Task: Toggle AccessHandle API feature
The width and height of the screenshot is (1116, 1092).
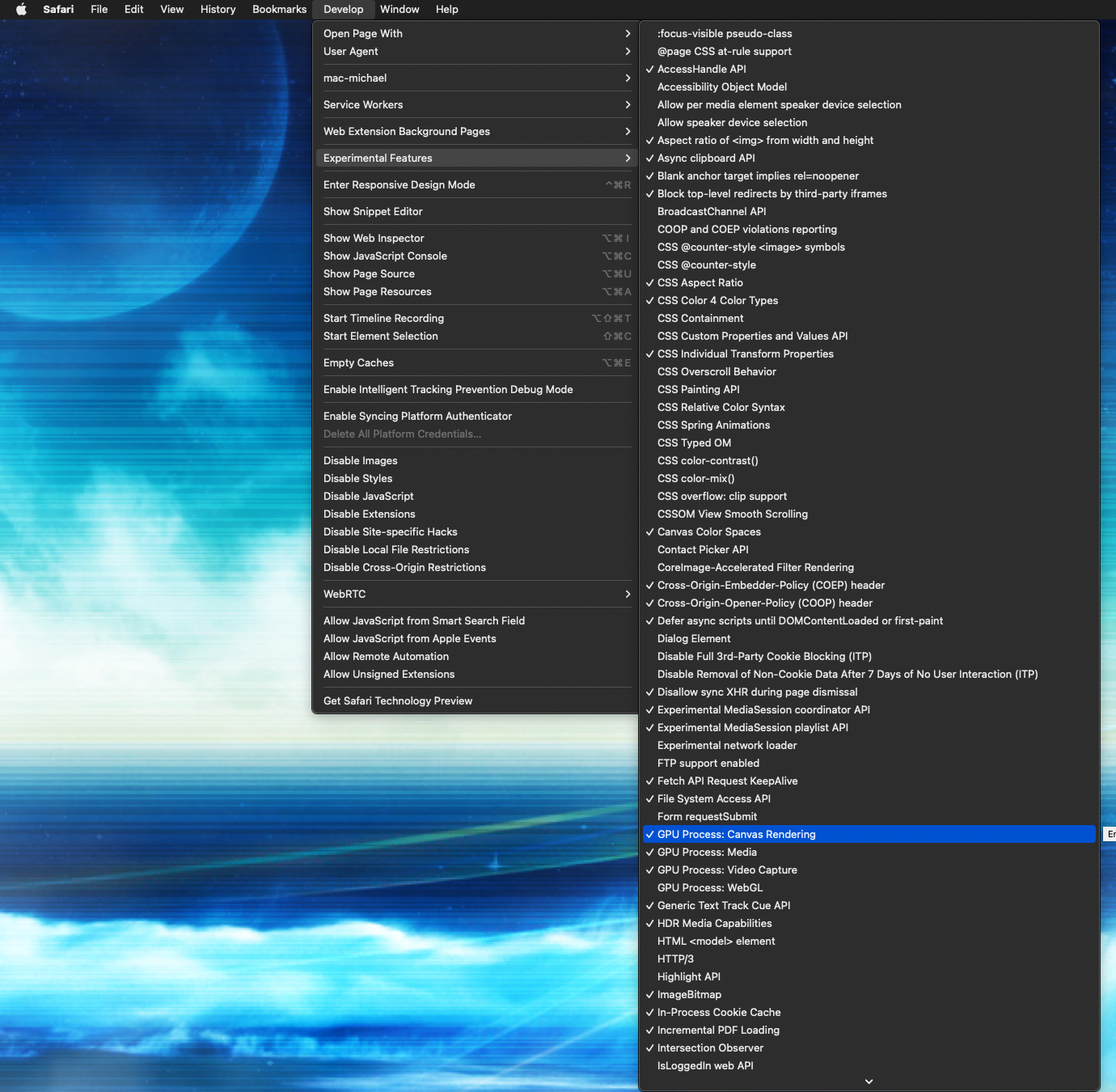Action: click(x=869, y=69)
